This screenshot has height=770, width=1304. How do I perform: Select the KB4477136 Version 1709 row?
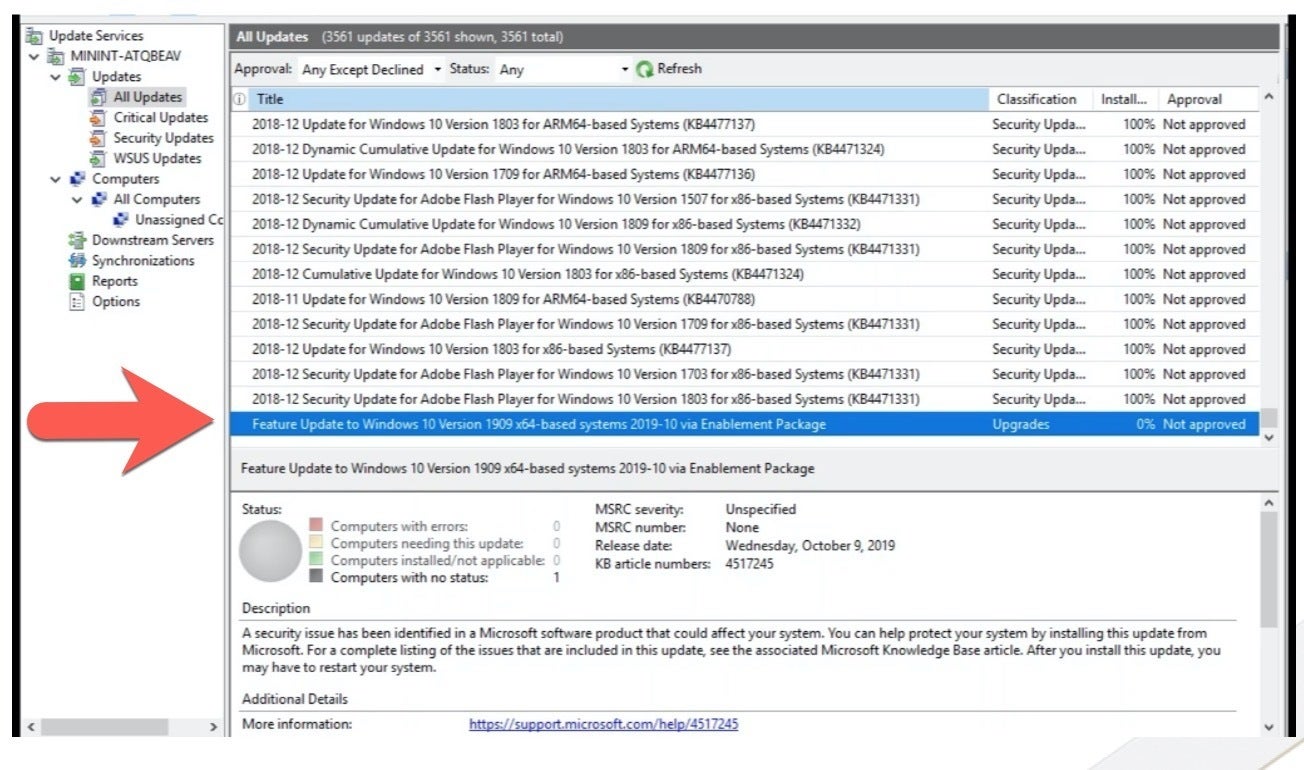point(744,175)
